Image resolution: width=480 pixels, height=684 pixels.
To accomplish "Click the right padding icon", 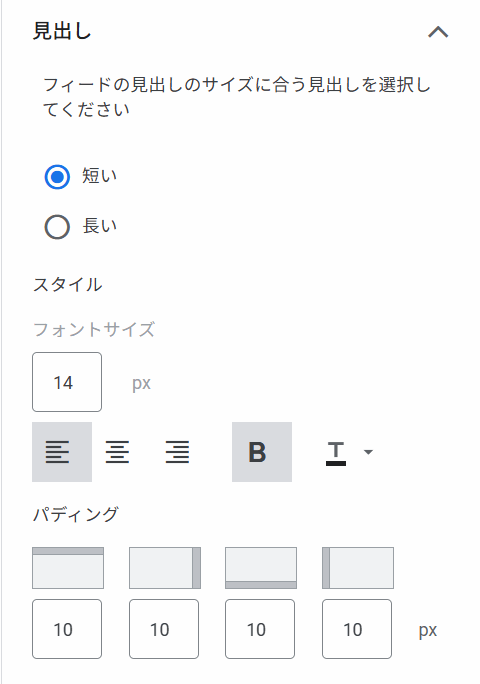I will [x=165, y=568].
